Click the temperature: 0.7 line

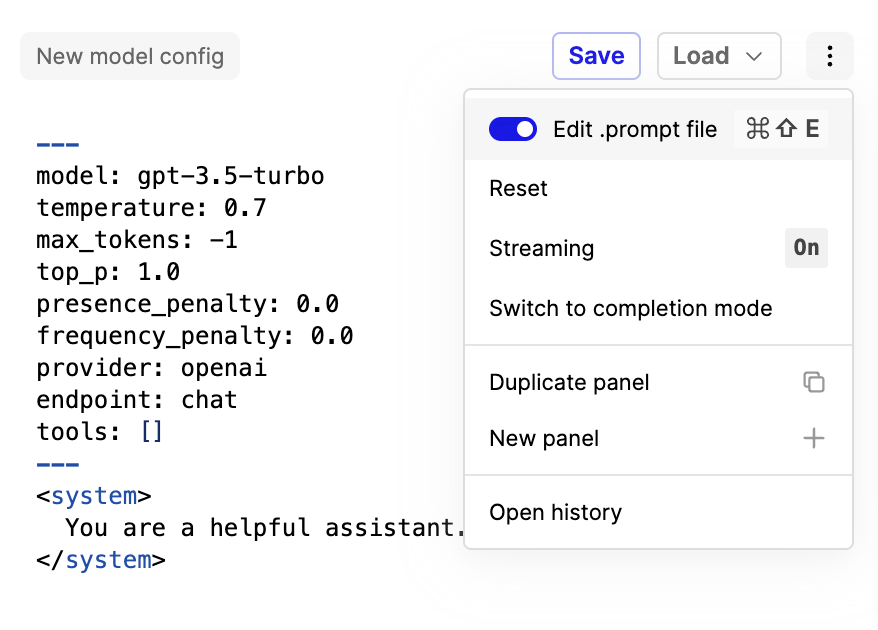pyautogui.click(x=151, y=208)
